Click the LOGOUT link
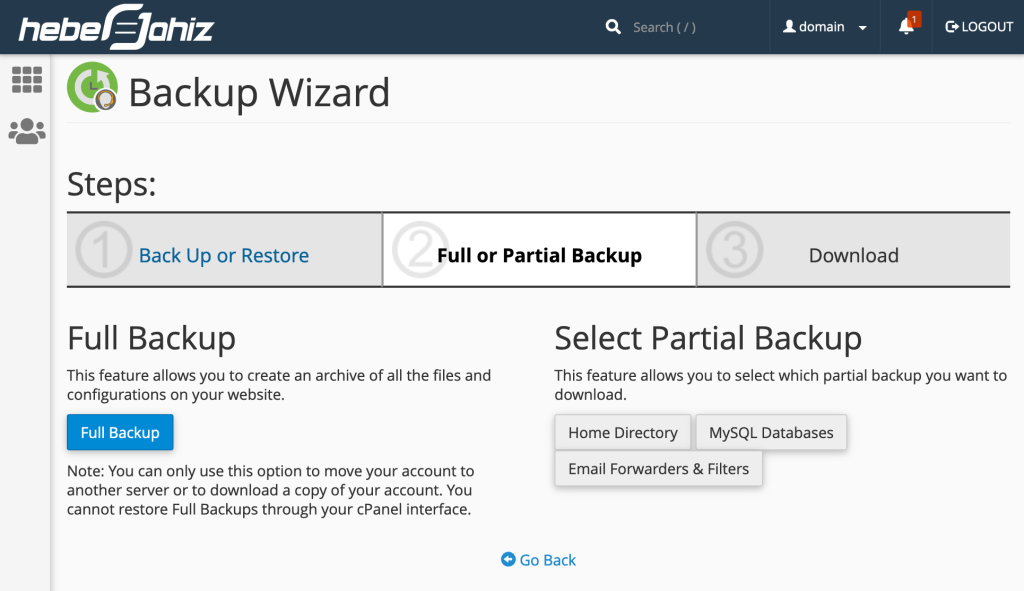This screenshot has width=1024, height=591. pyautogui.click(x=987, y=27)
